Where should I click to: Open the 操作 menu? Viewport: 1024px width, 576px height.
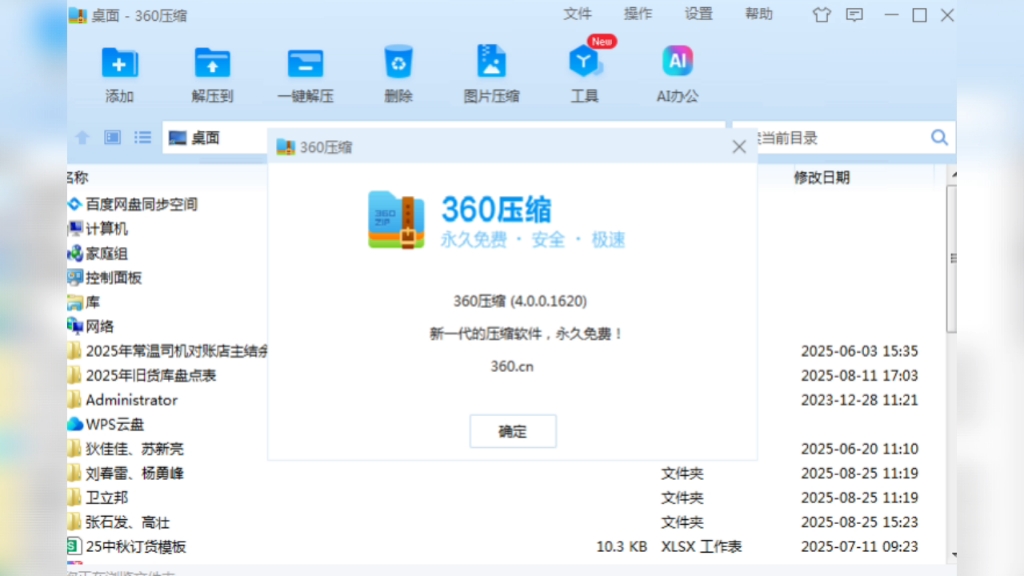[x=637, y=14]
